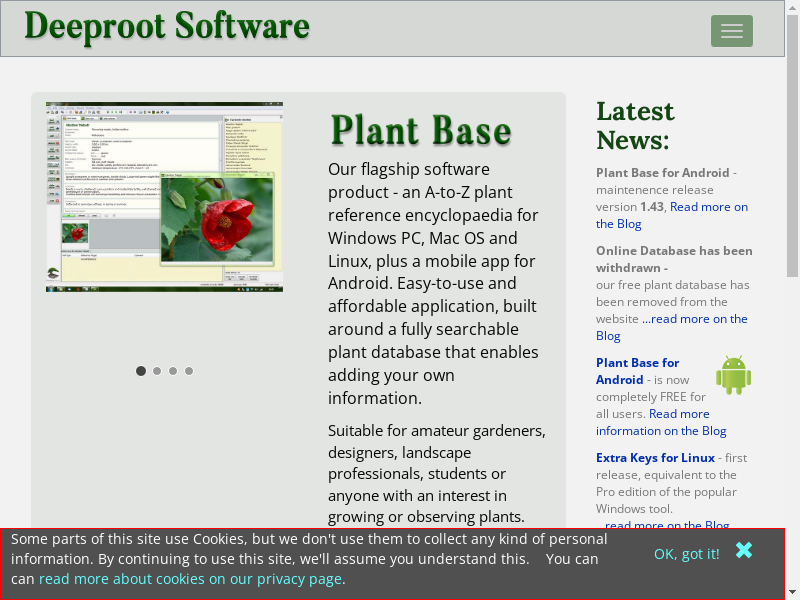The image size is (800, 600).
Task: Click the Latest News heading
Action: coord(635,125)
